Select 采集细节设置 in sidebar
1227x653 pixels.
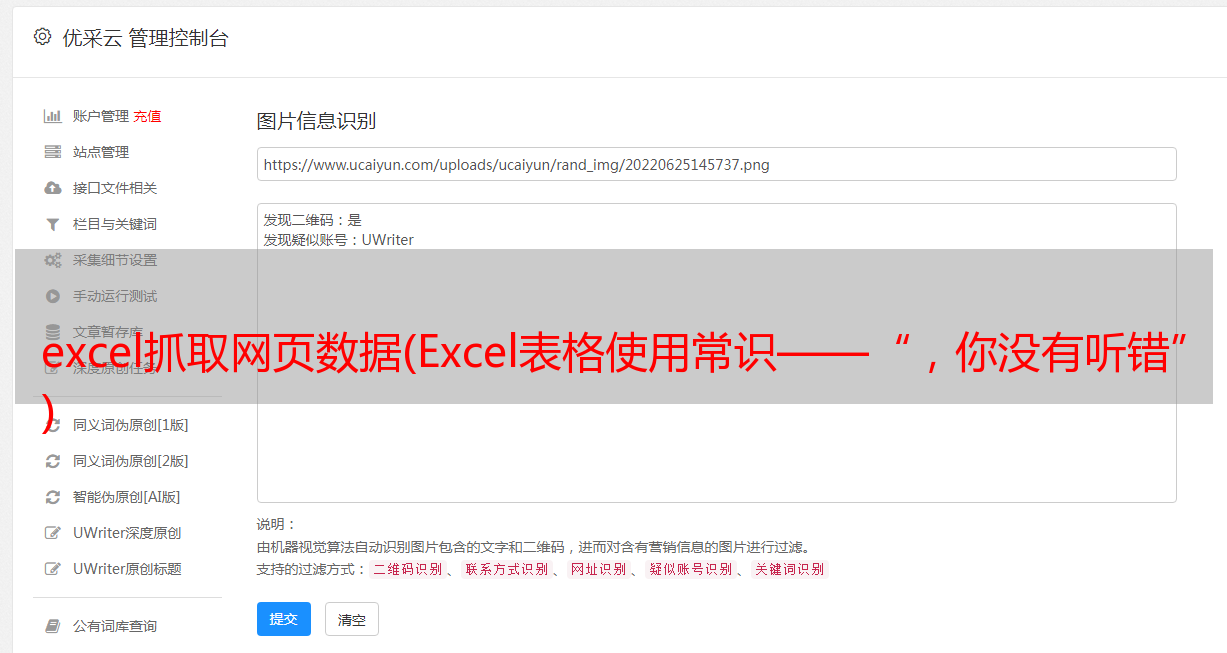(x=115, y=260)
